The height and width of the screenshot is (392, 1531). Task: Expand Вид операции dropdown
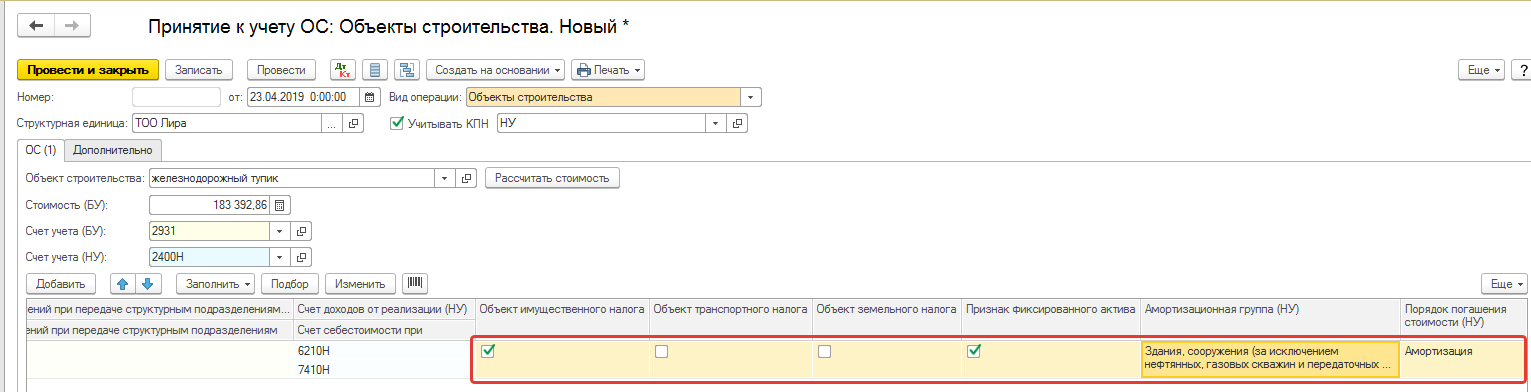pos(752,97)
